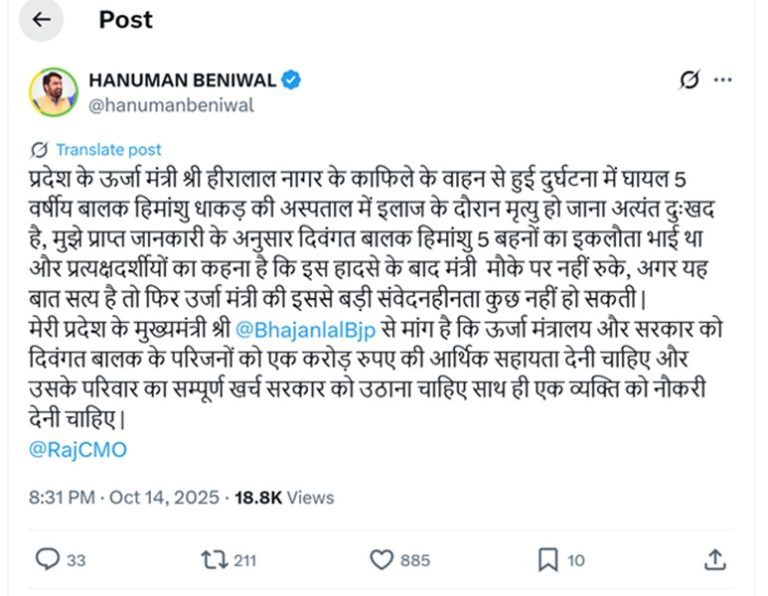Image resolution: width=768 pixels, height=596 pixels.
Task: Click Translate post link
Action: click(x=108, y=149)
